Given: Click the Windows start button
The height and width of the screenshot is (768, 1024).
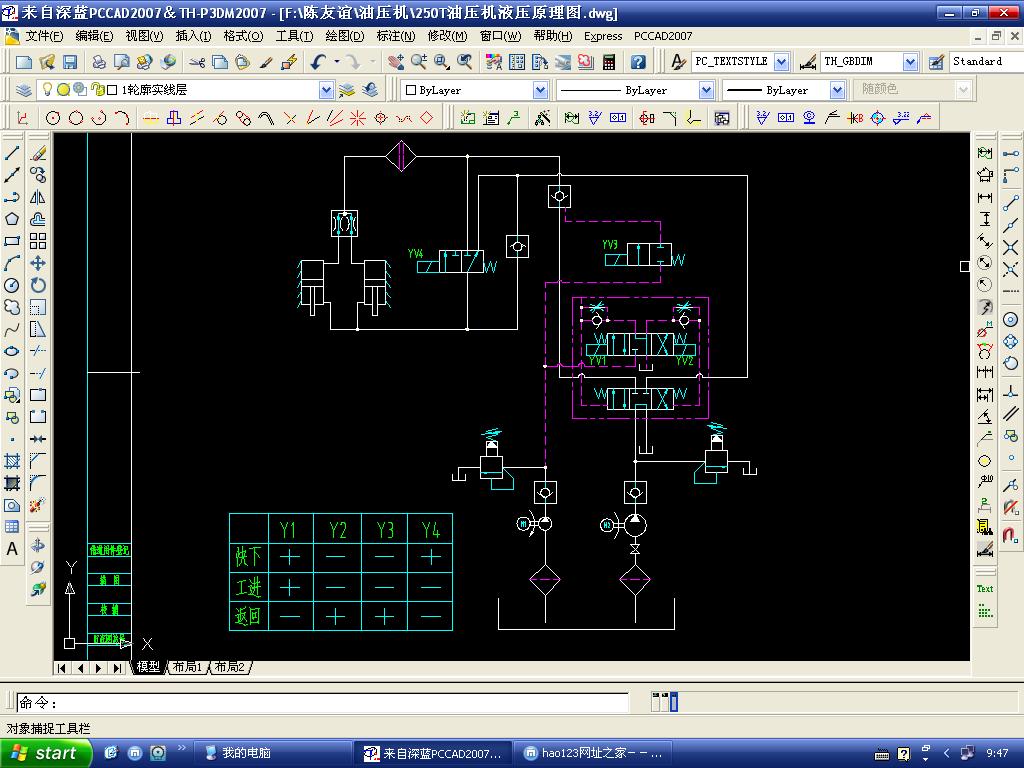Looking at the screenshot, I should [x=44, y=753].
